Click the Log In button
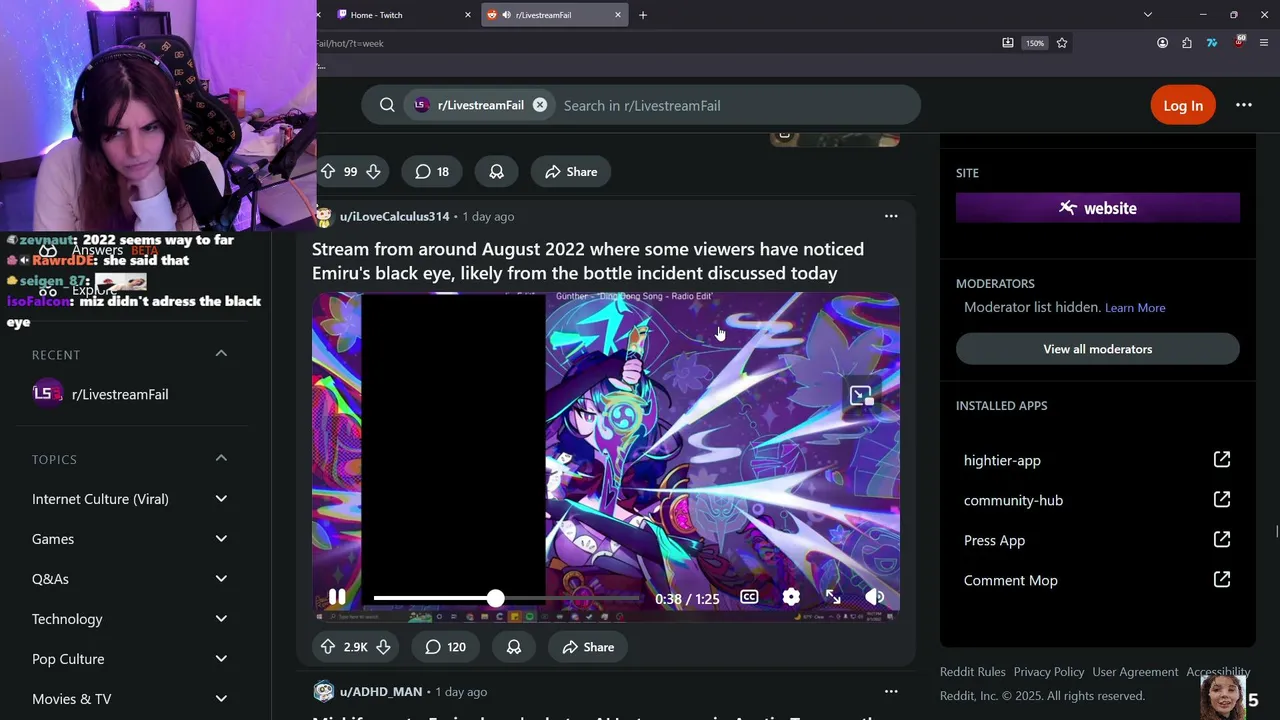This screenshot has width=1280, height=720. tap(1183, 105)
